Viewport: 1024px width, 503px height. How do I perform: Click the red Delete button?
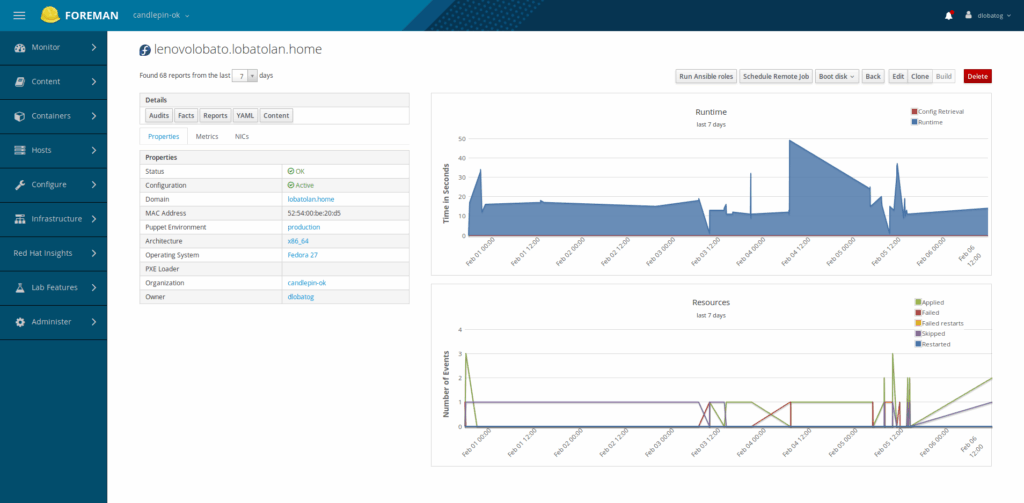tap(977, 76)
